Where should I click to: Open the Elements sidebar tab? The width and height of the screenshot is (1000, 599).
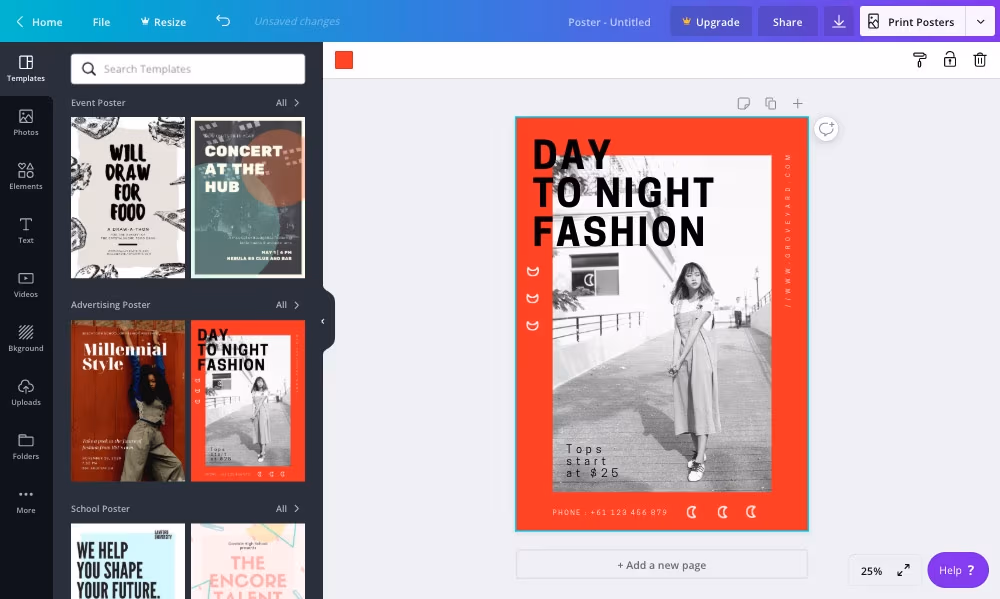(26, 177)
